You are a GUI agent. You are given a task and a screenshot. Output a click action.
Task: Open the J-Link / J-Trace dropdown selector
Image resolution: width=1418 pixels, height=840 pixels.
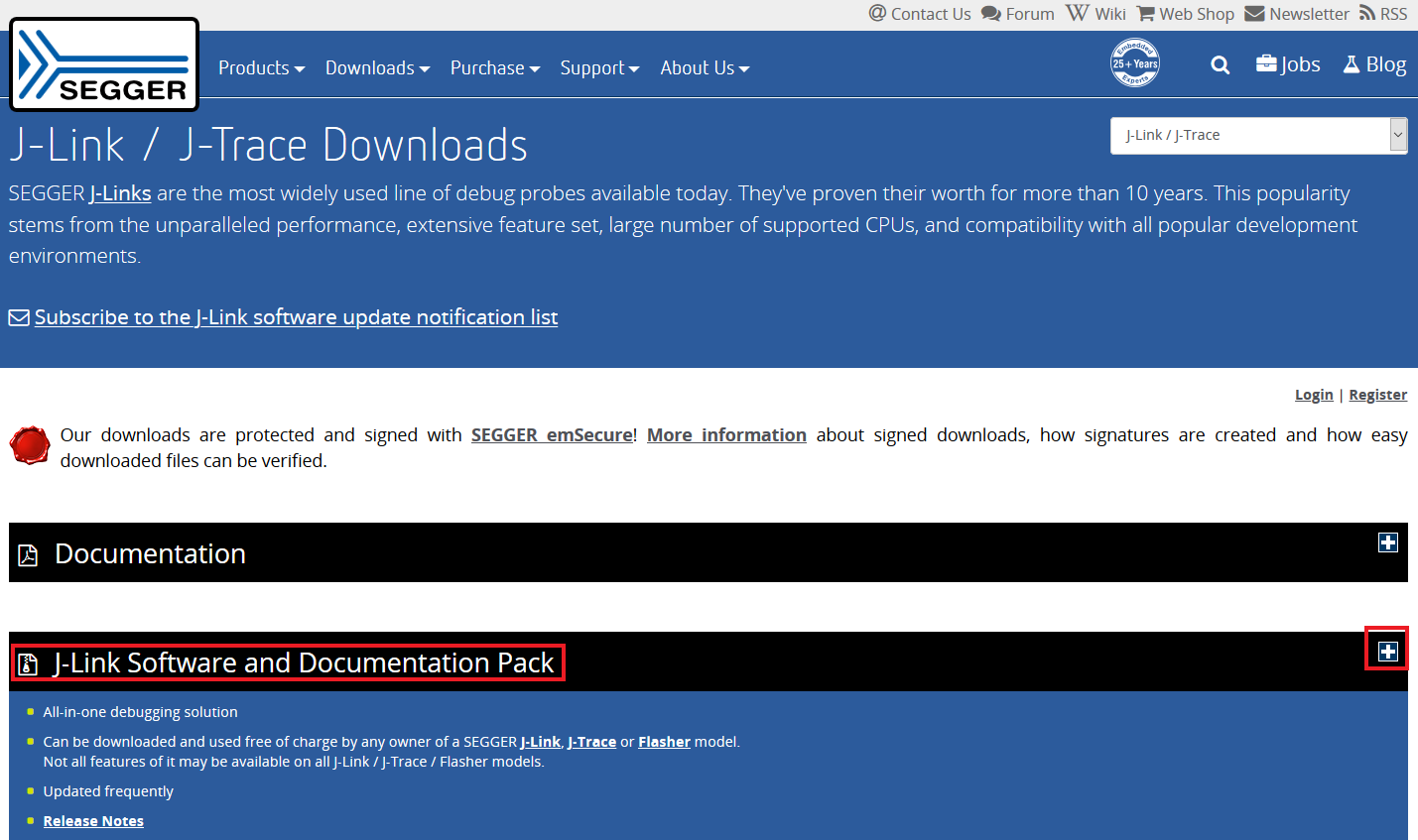1257,135
